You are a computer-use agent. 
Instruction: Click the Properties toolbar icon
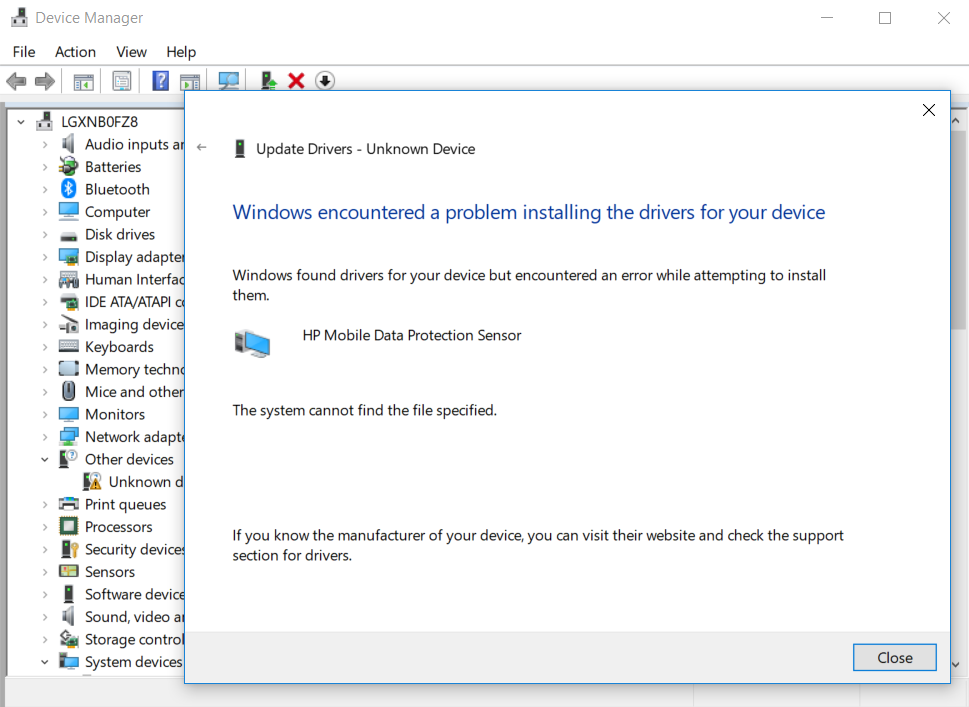[122, 81]
